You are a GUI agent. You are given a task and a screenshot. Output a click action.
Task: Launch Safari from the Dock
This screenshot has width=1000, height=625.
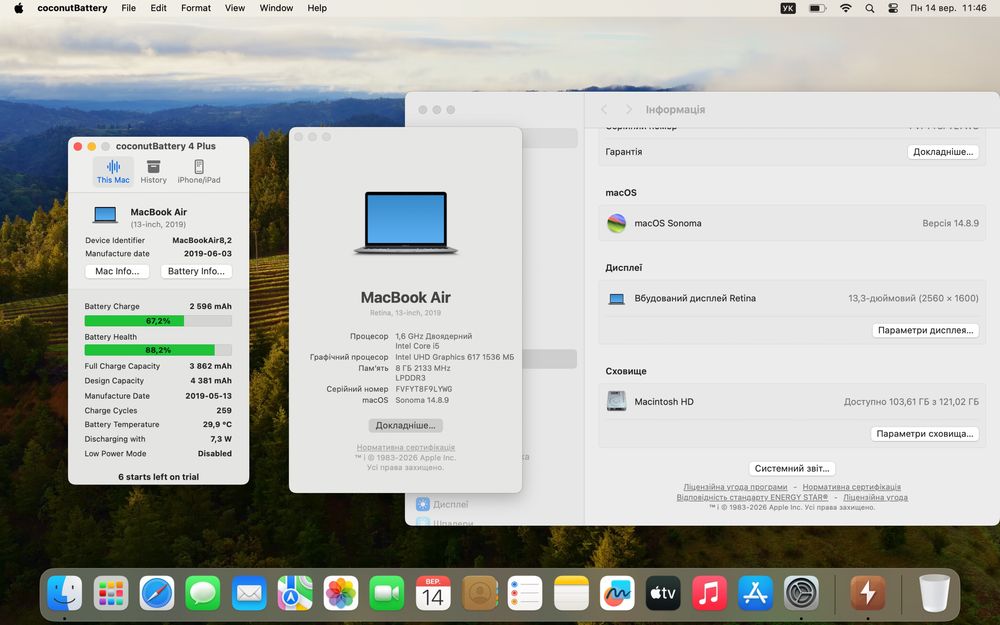point(157,593)
